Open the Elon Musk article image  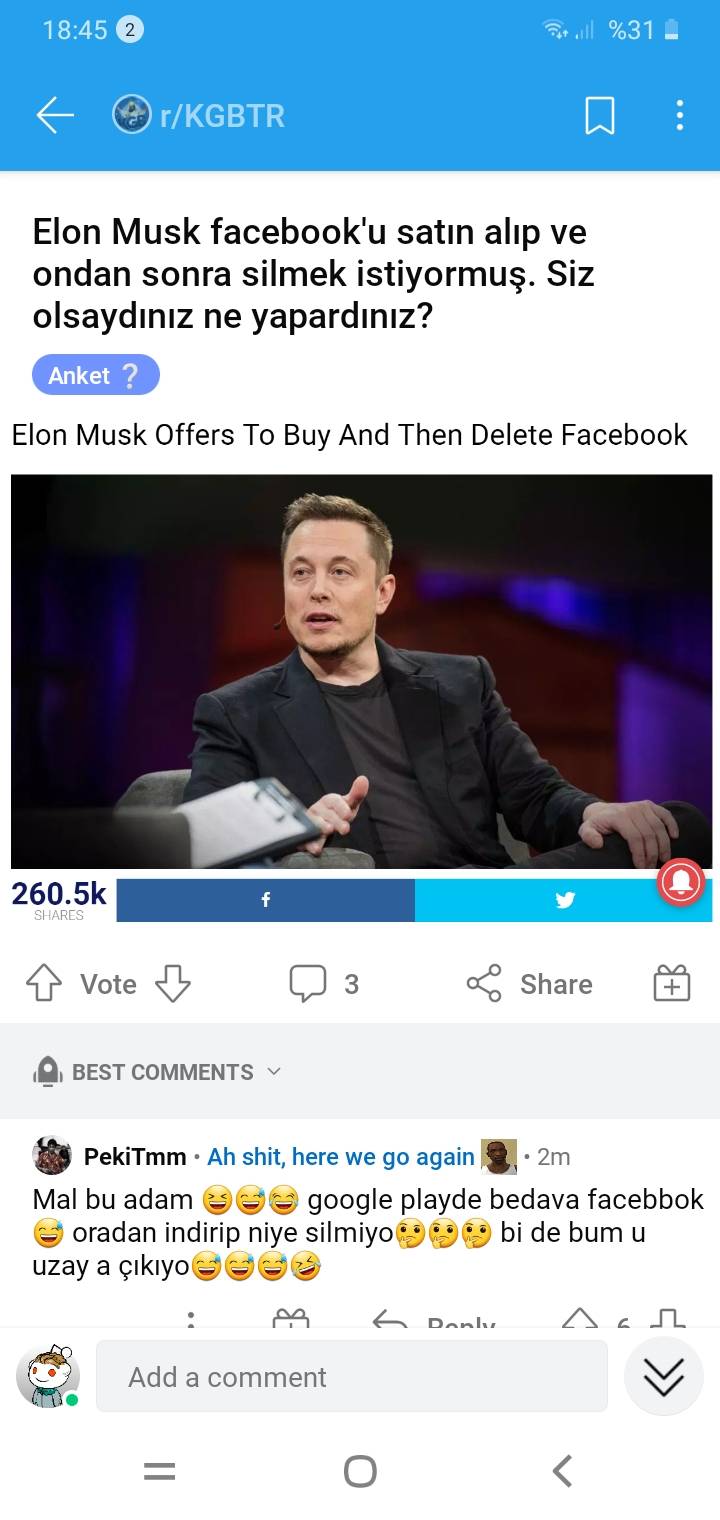coord(361,671)
